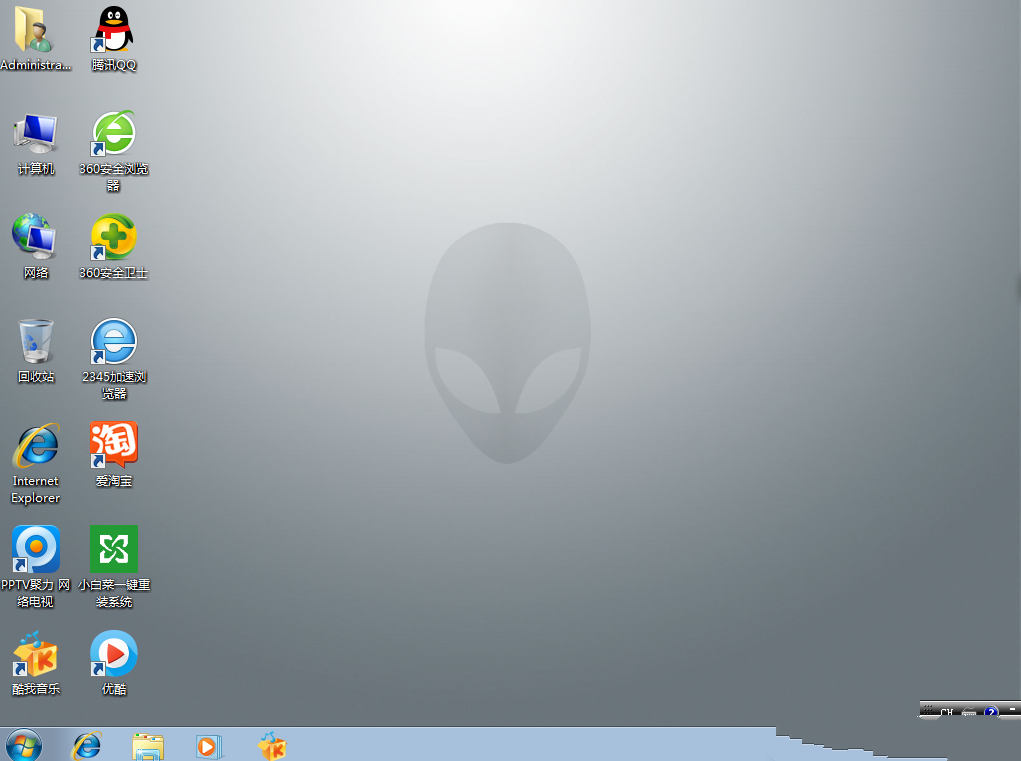Select the PPTV network TV icon
Image resolution: width=1021 pixels, height=761 pixels.
point(36,550)
